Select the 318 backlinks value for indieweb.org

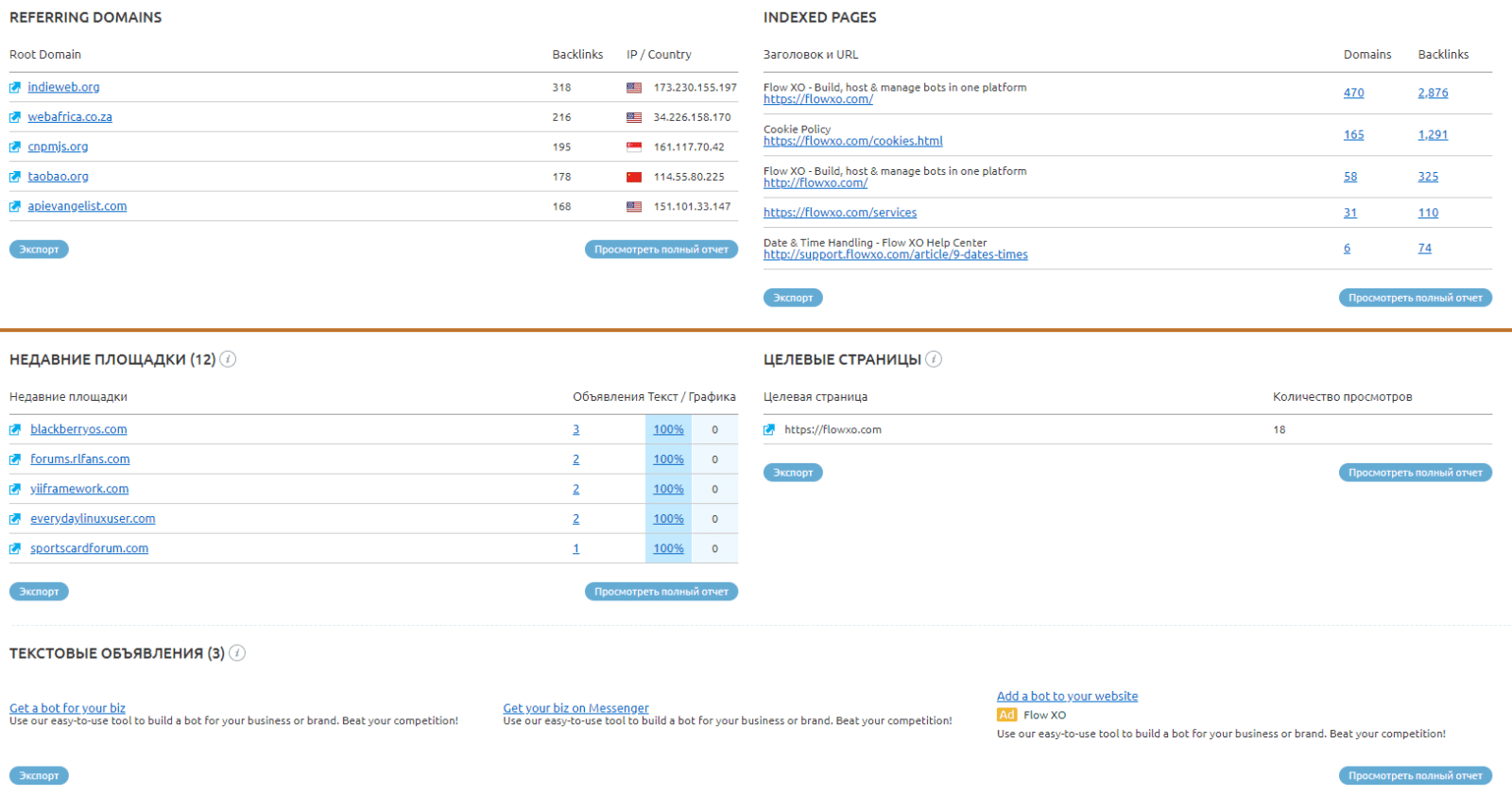click(561, 88)
